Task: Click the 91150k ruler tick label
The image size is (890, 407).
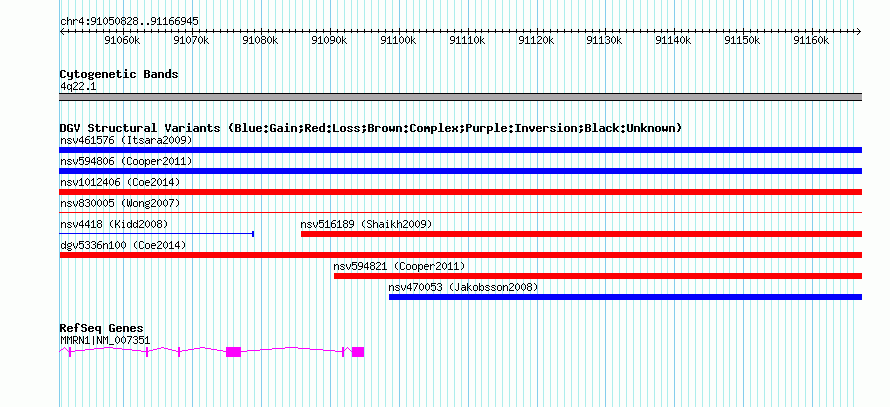Action: 742,41
